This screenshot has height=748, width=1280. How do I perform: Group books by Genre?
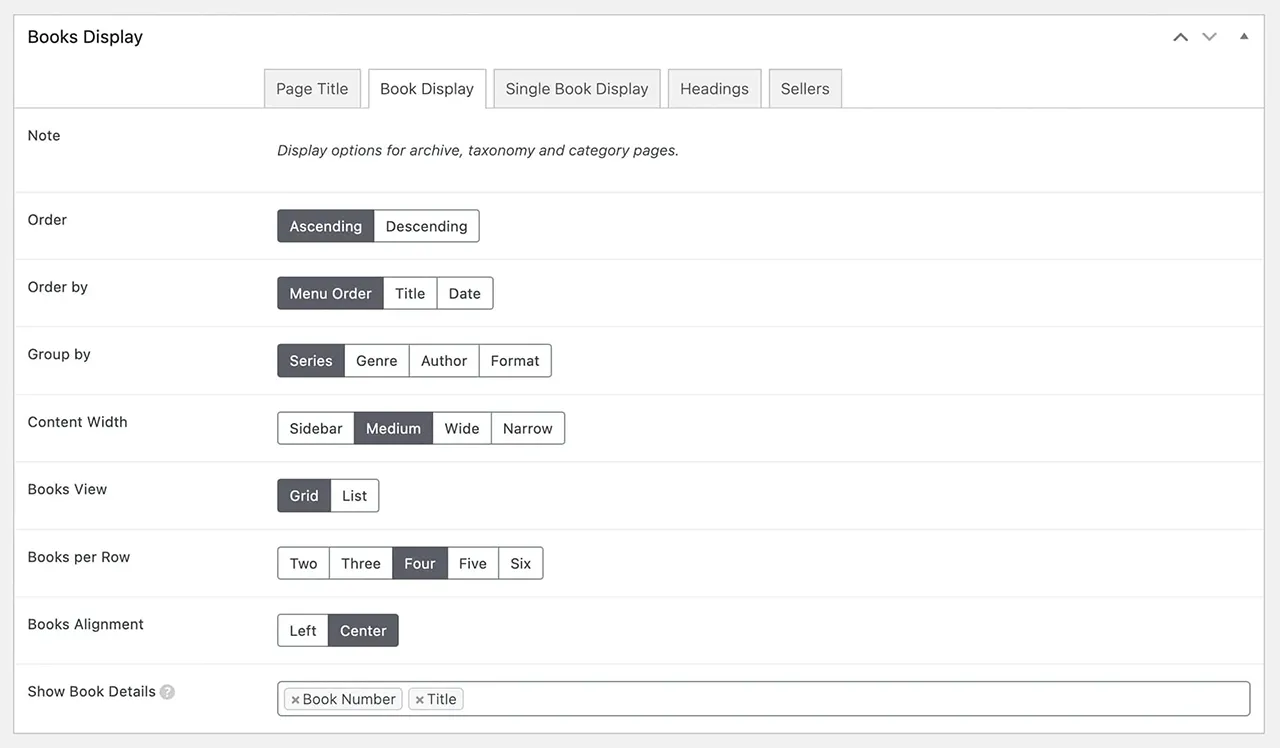pyautogui.click(x=376, y=361)
